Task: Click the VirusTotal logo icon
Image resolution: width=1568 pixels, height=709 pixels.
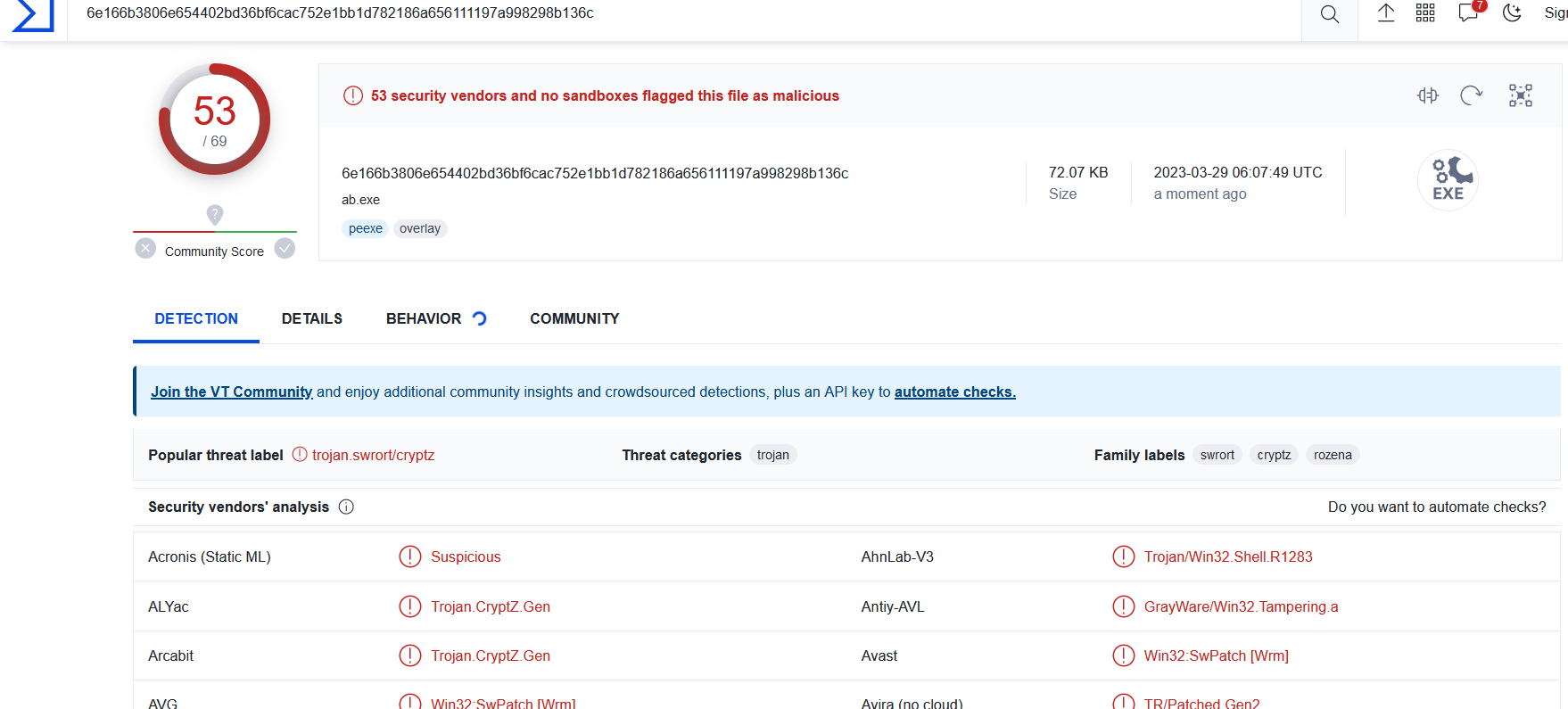Action: point(33,14)
